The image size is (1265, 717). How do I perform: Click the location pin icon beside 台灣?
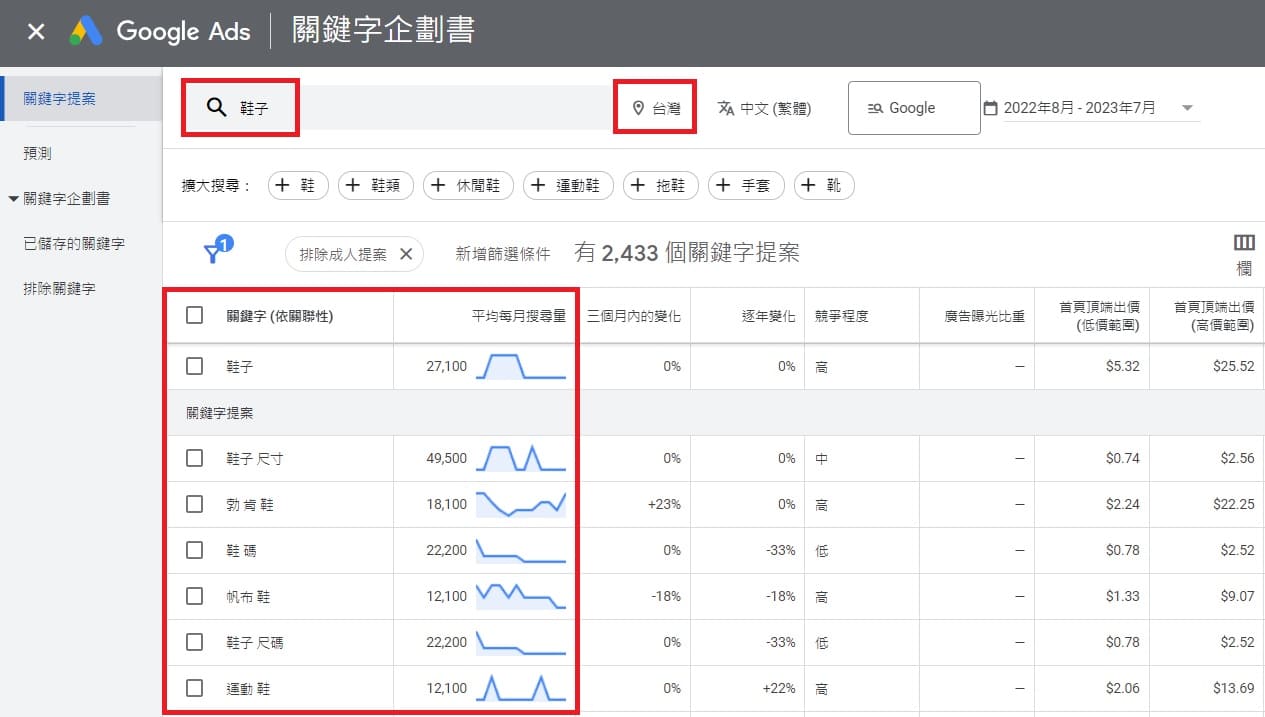tap(638, 108)
